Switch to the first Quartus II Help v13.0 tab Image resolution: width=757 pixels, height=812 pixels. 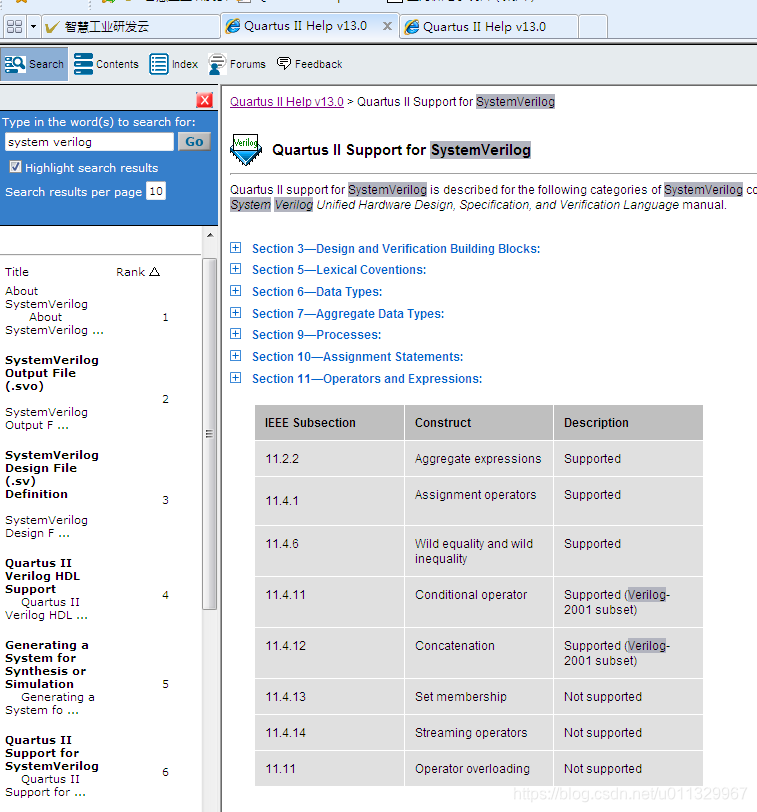click(x=309, y=26)
